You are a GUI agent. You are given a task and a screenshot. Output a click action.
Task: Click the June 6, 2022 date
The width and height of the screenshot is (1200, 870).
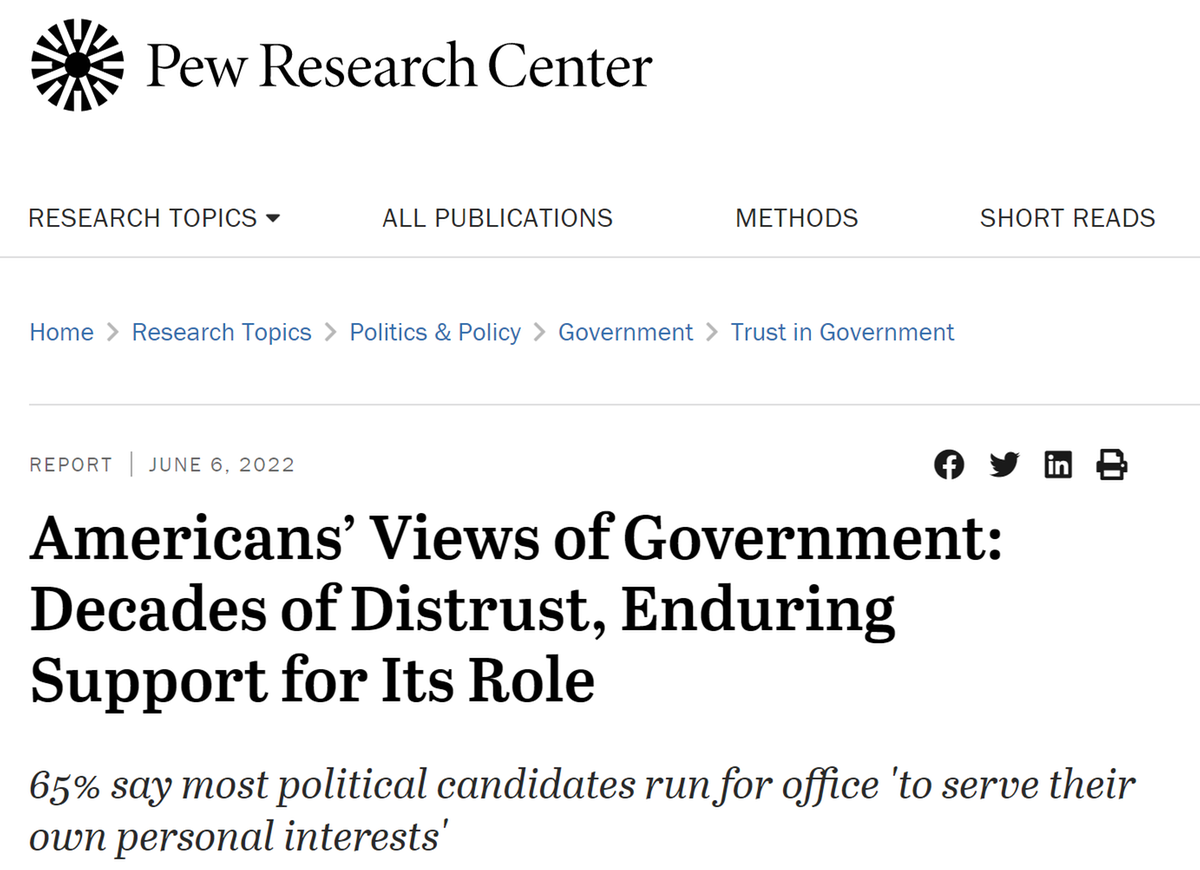(222, 465)
